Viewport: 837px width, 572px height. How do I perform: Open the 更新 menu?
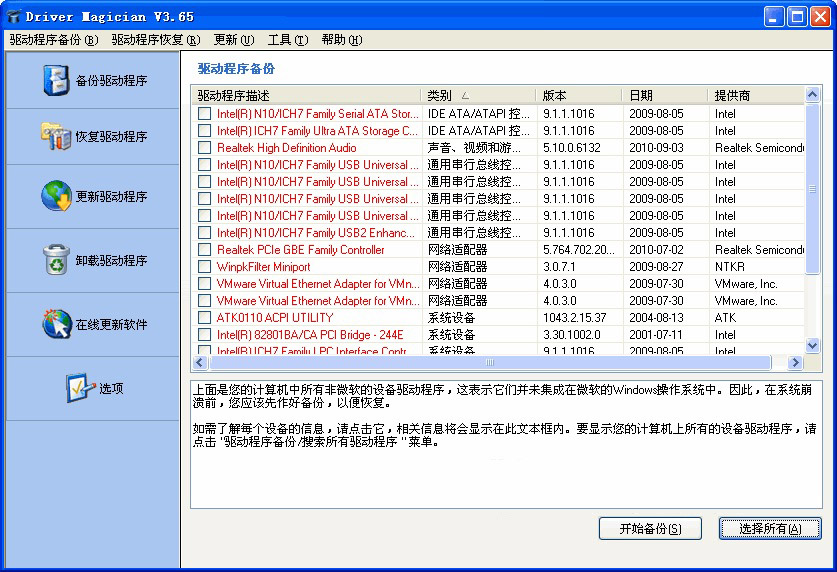pos(233,40)
